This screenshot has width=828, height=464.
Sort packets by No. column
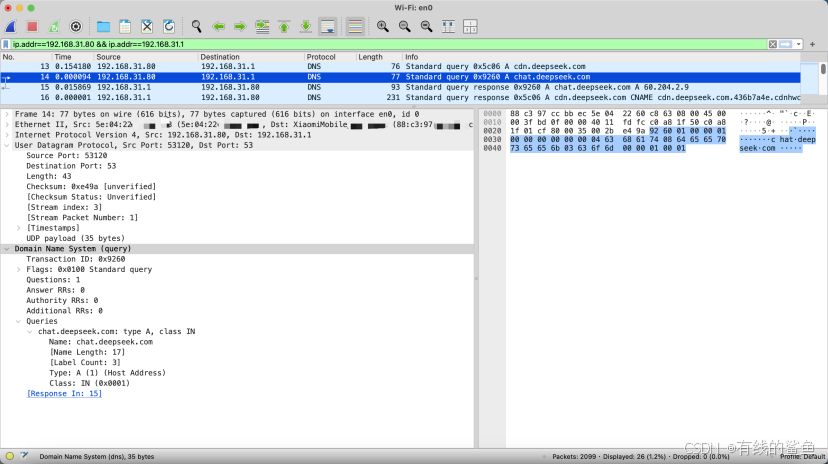coord(26,56)
